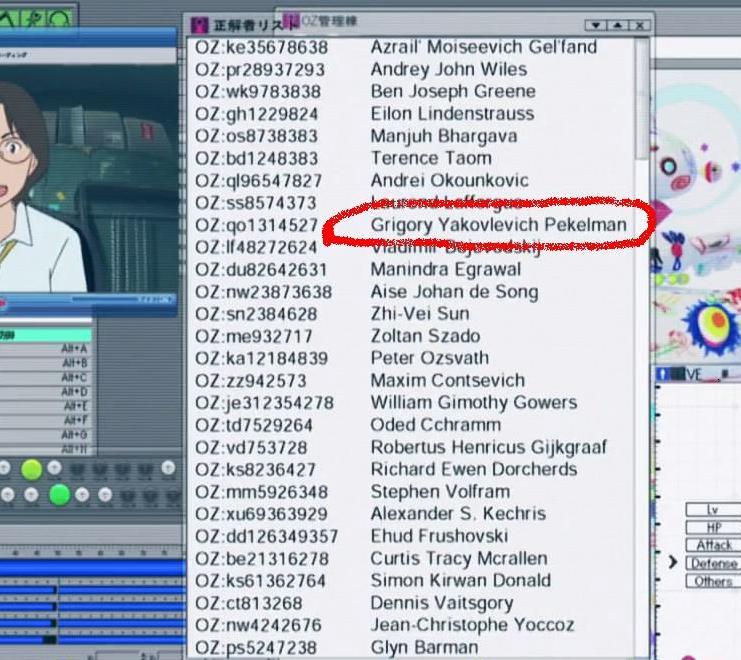Click the up-arrow button in list window title bar
The image size is (741, 660).
(x=617, y=25)
